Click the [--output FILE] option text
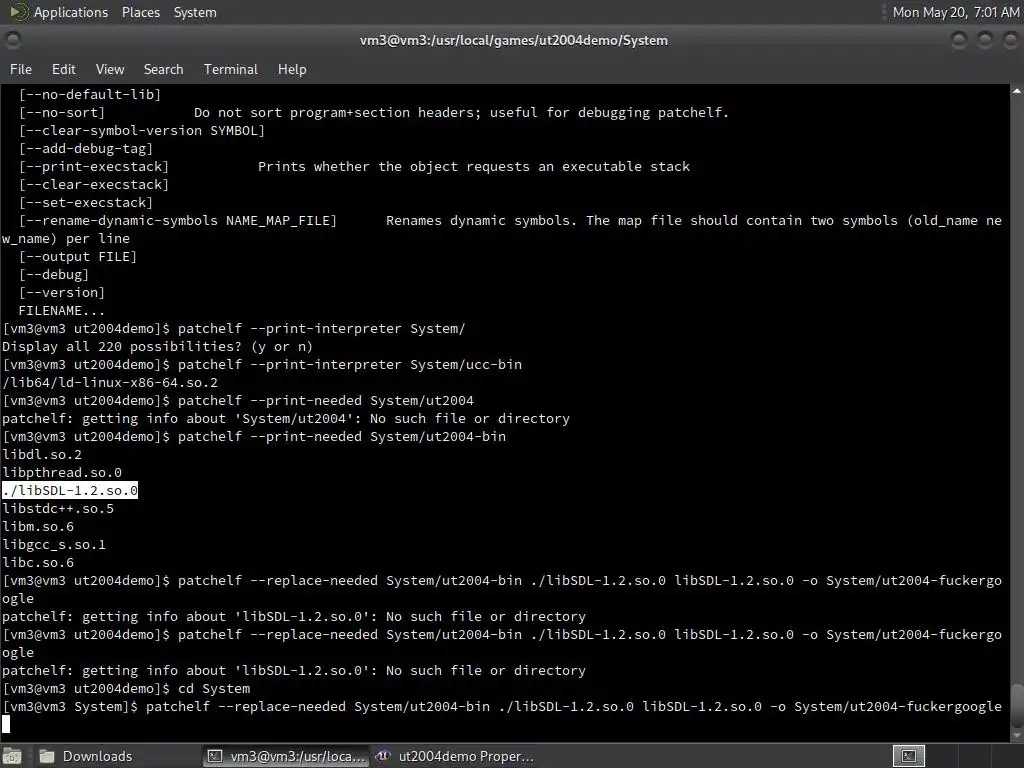The height and width of the screenshot is (768, 1024). tap(78, 257)
